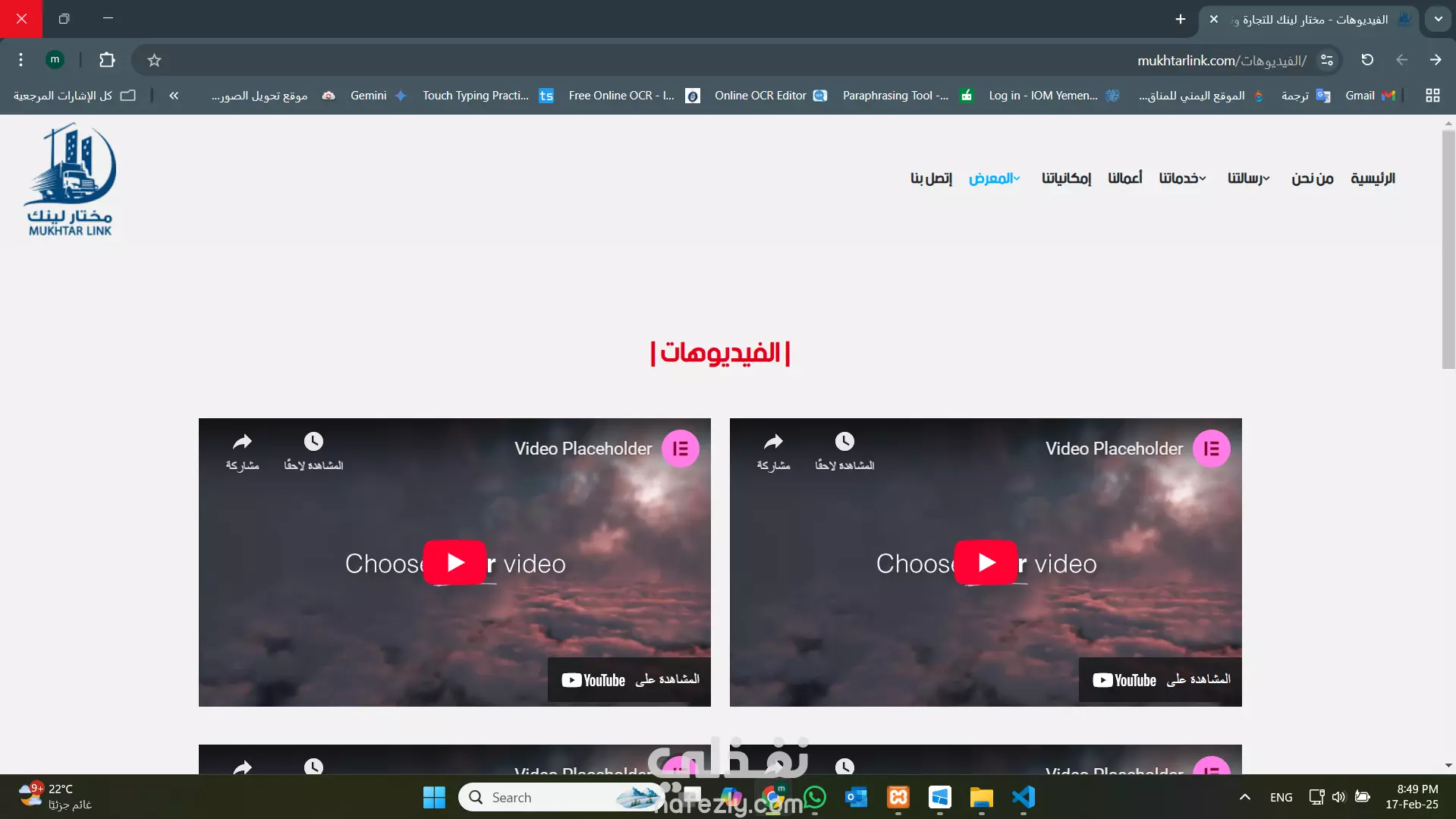Show hidden system tray icons chevron

tap(1244, 797)
